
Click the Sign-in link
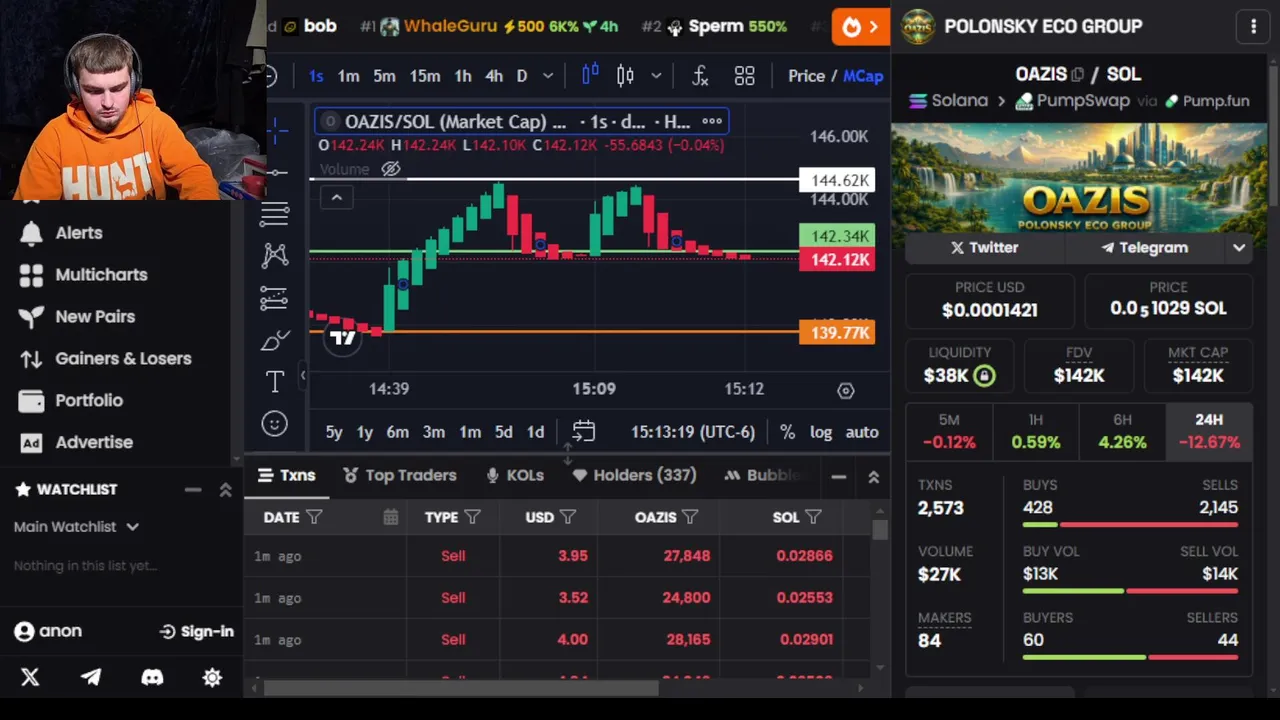(x=196, y=632)
